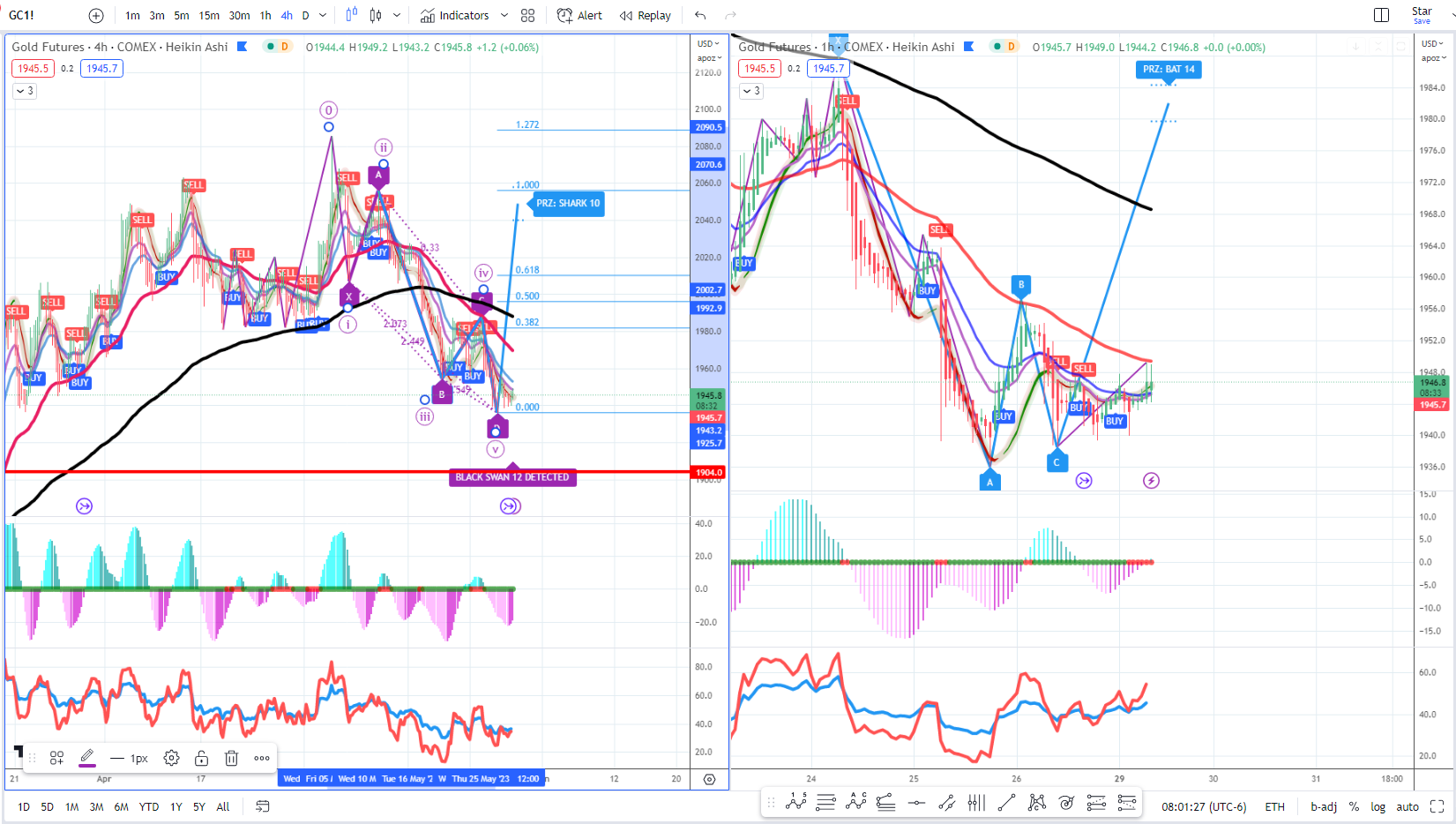Open more options ellipsis in drawing toolbar

(262, 758)
